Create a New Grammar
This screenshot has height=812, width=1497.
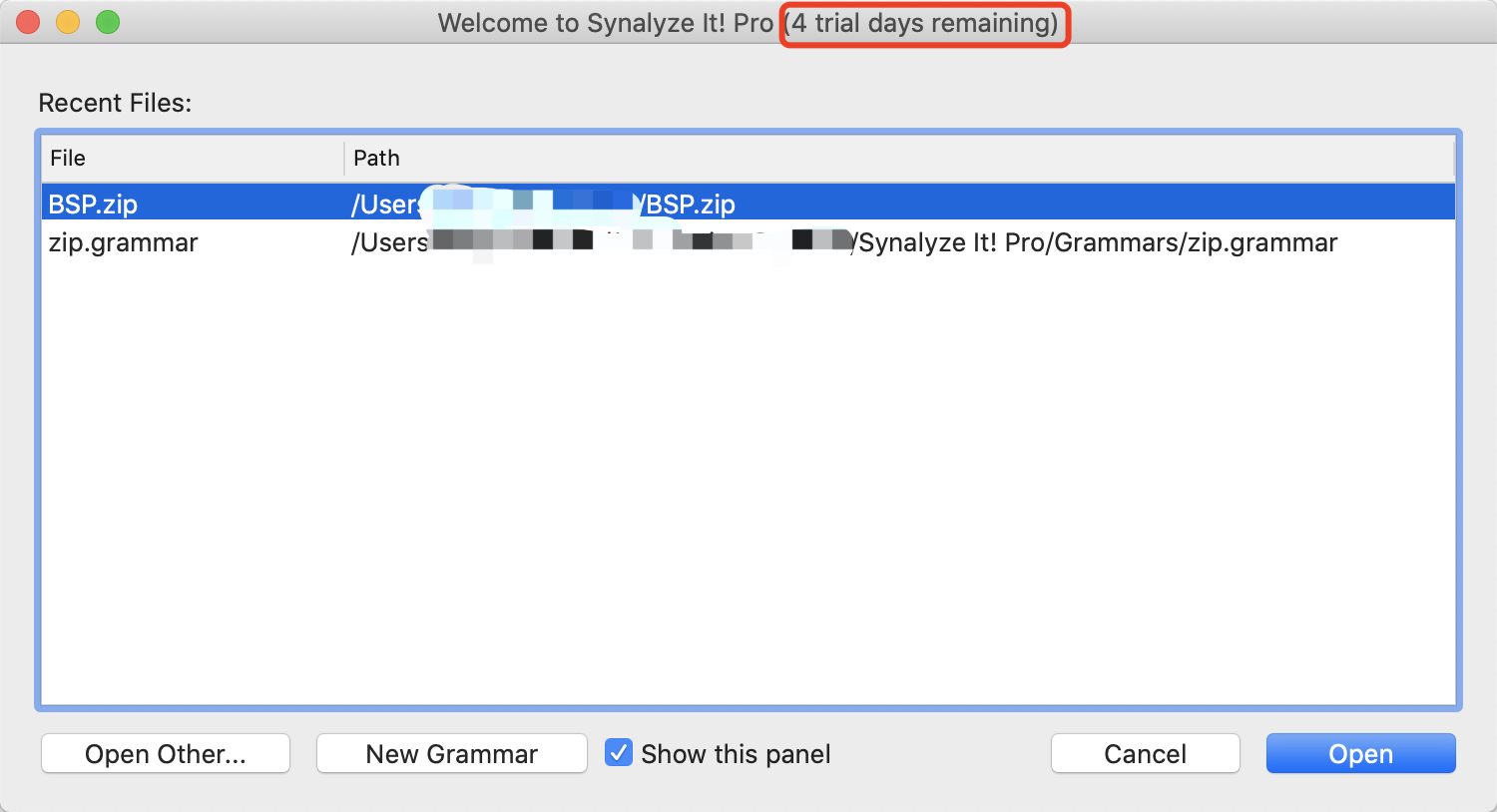[x=451, y=754]
